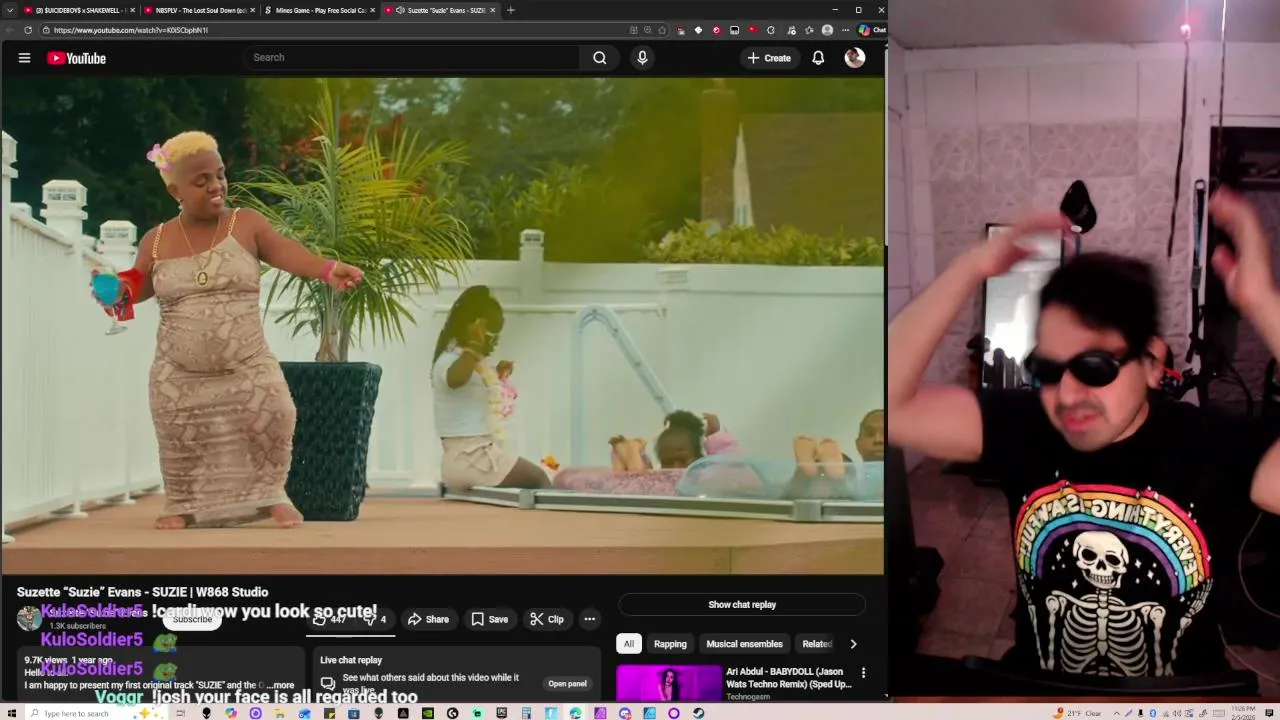Open the Create menu

tap(769, 58)
